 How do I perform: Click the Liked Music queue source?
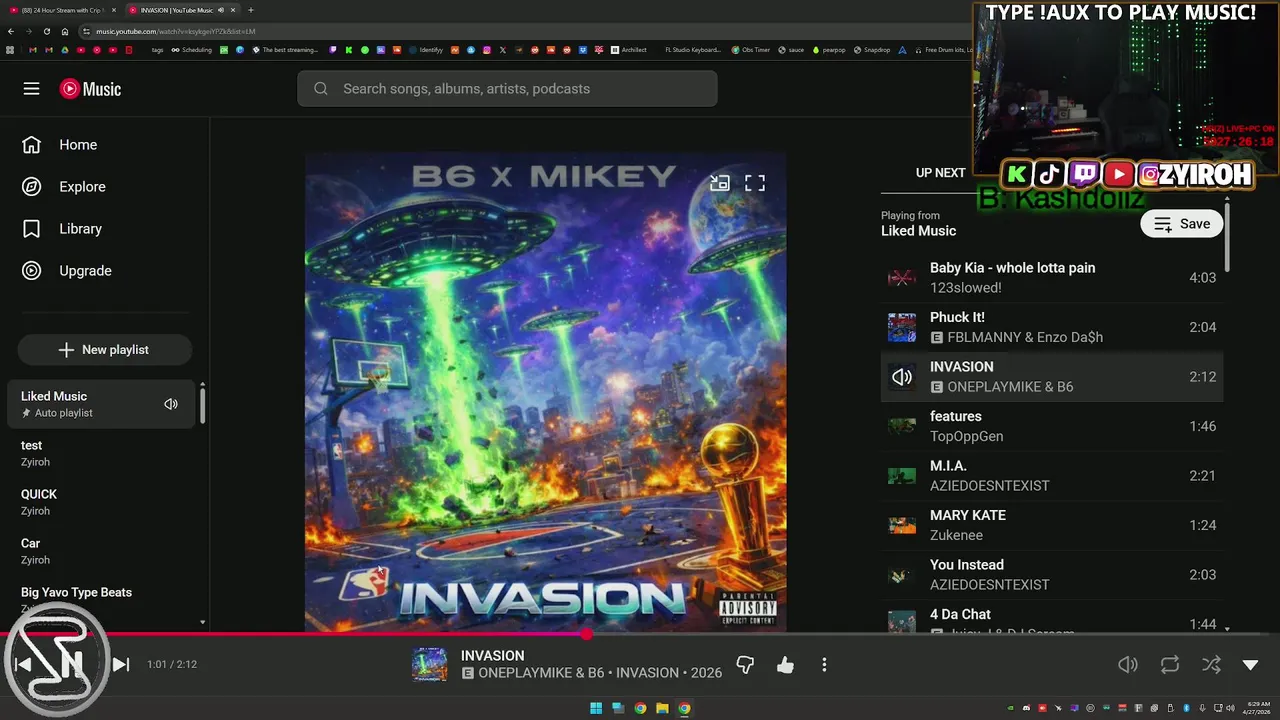(x=918, y=231)
